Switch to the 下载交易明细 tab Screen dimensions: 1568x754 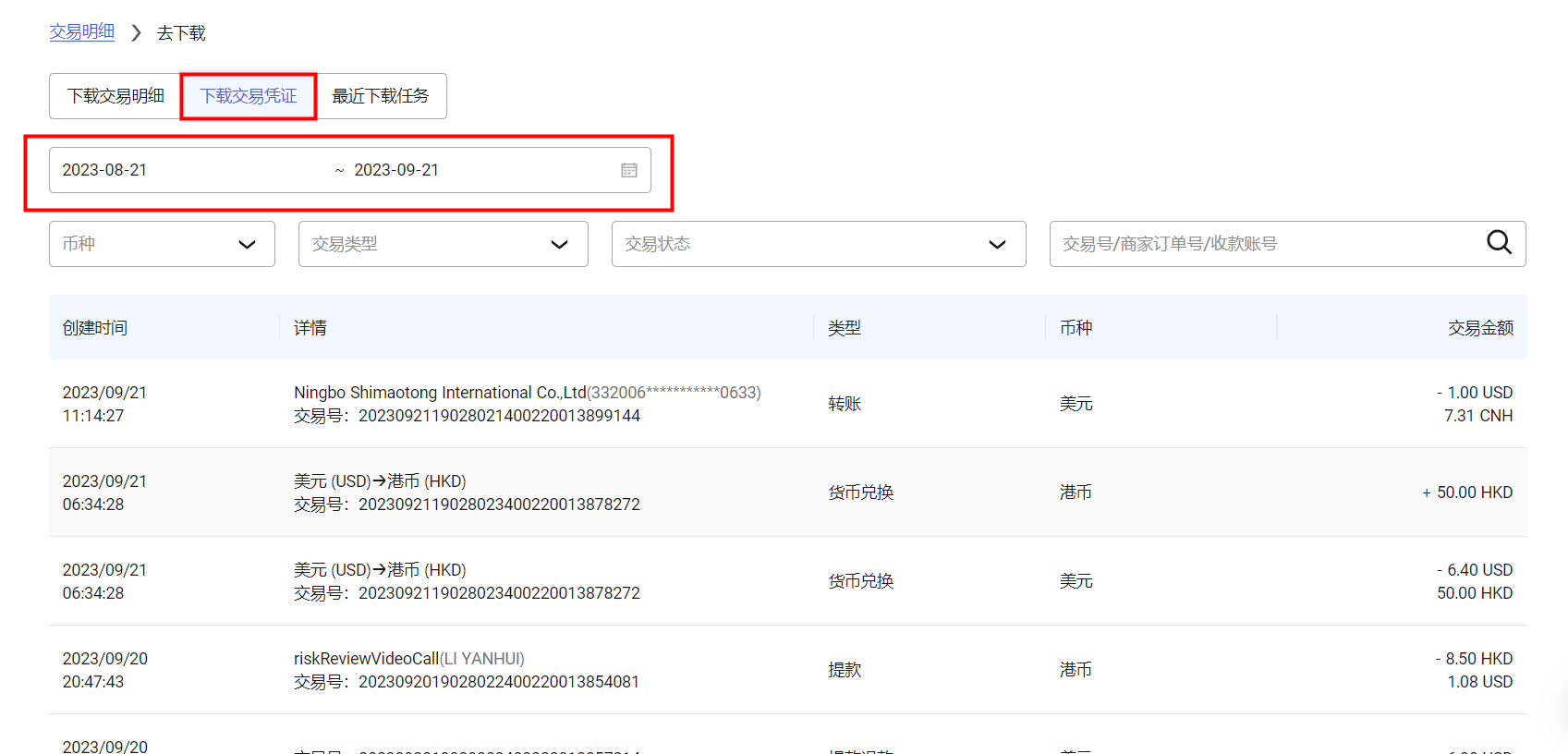point(115,96)
